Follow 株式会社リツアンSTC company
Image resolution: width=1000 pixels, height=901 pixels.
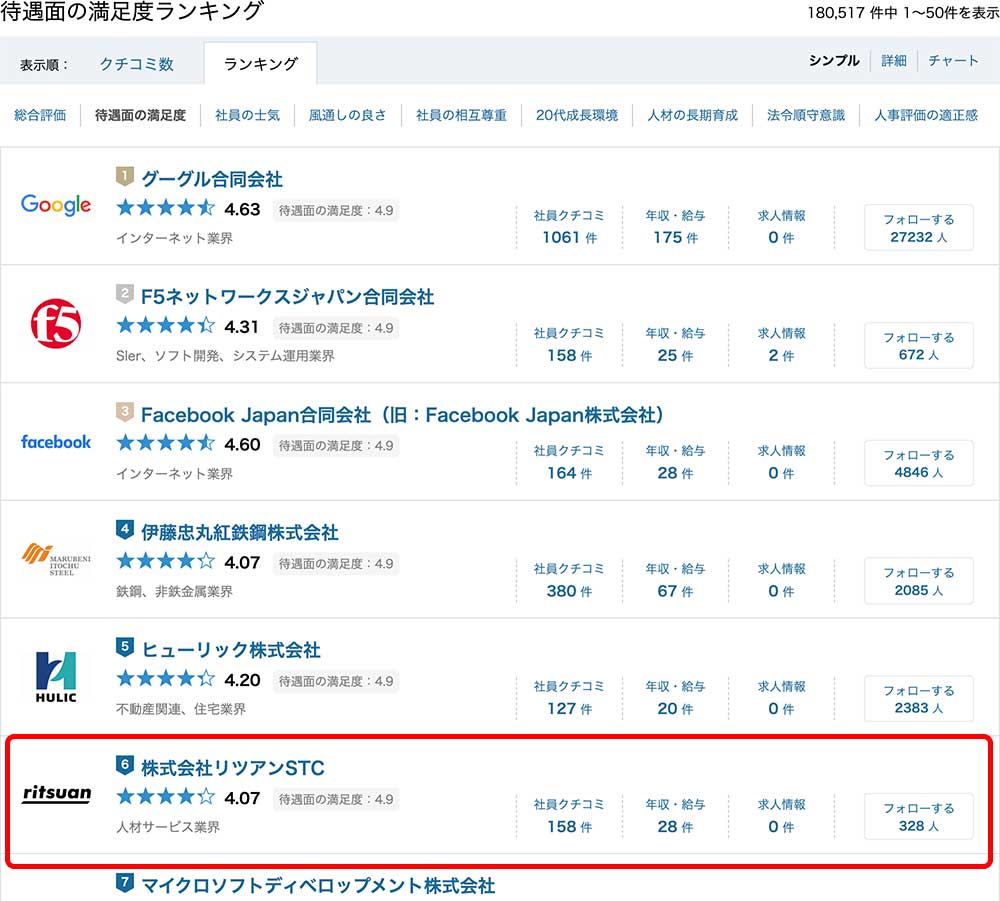(918, 816)
